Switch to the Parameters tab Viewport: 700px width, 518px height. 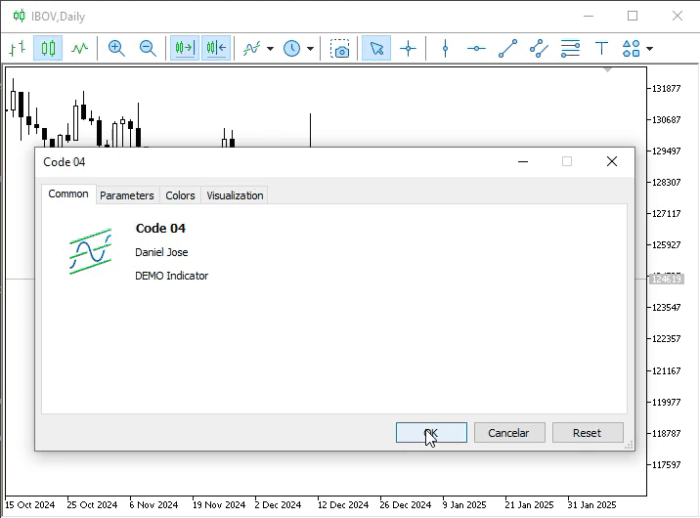(x=127, y=195)
